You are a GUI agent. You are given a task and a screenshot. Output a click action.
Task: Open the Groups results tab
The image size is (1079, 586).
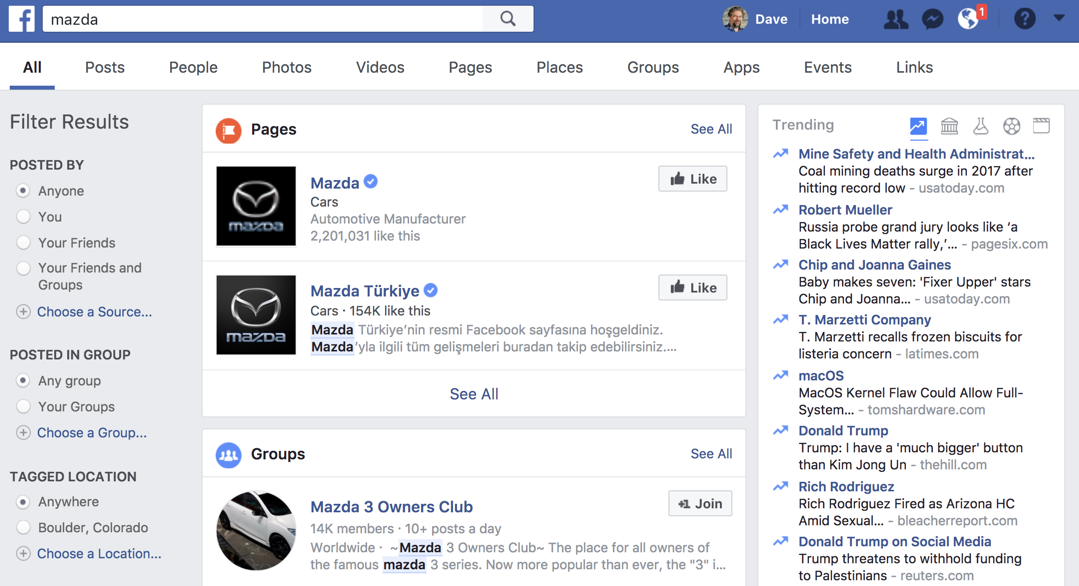[652, 67]
